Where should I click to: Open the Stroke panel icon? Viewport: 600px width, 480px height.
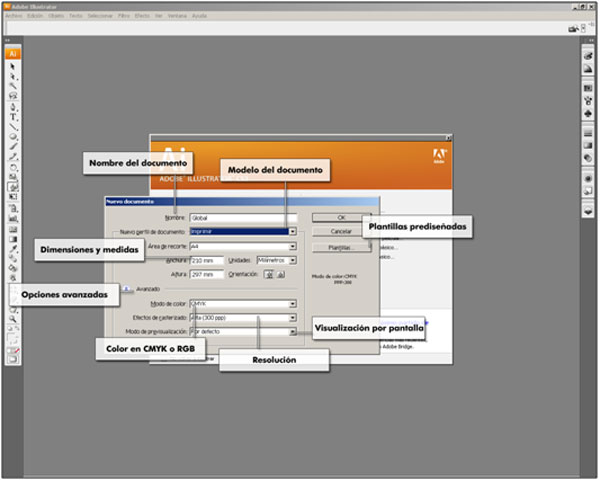pyautogui.click(x=588, y=133)
